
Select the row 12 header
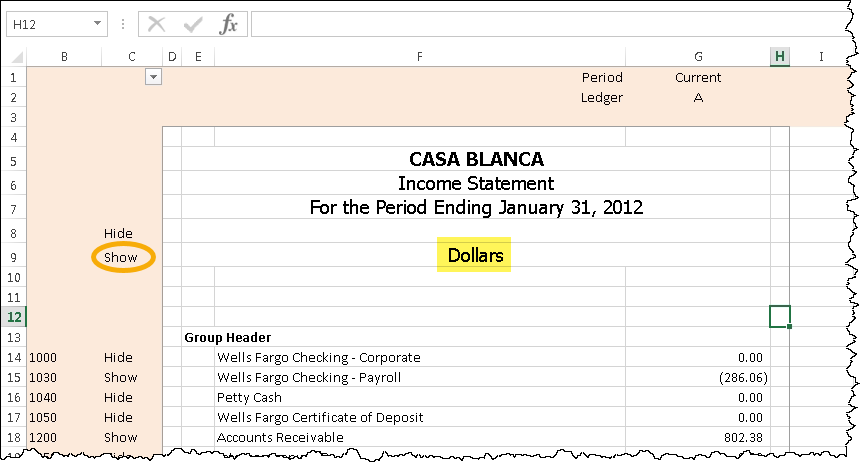tap(13, 317)
